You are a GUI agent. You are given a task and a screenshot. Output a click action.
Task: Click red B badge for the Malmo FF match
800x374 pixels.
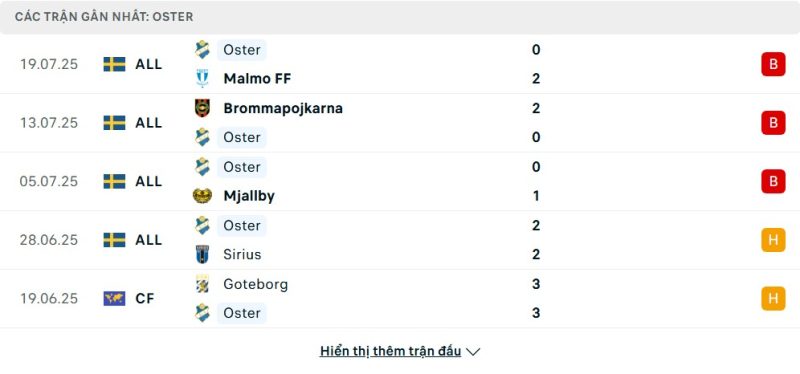tap(773, 64)
